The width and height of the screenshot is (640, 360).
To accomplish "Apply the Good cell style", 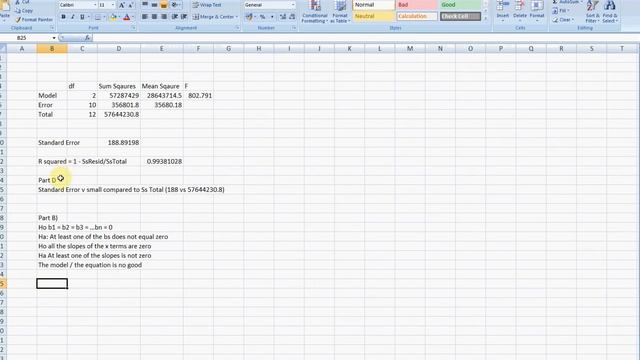I will coord(460,5).
